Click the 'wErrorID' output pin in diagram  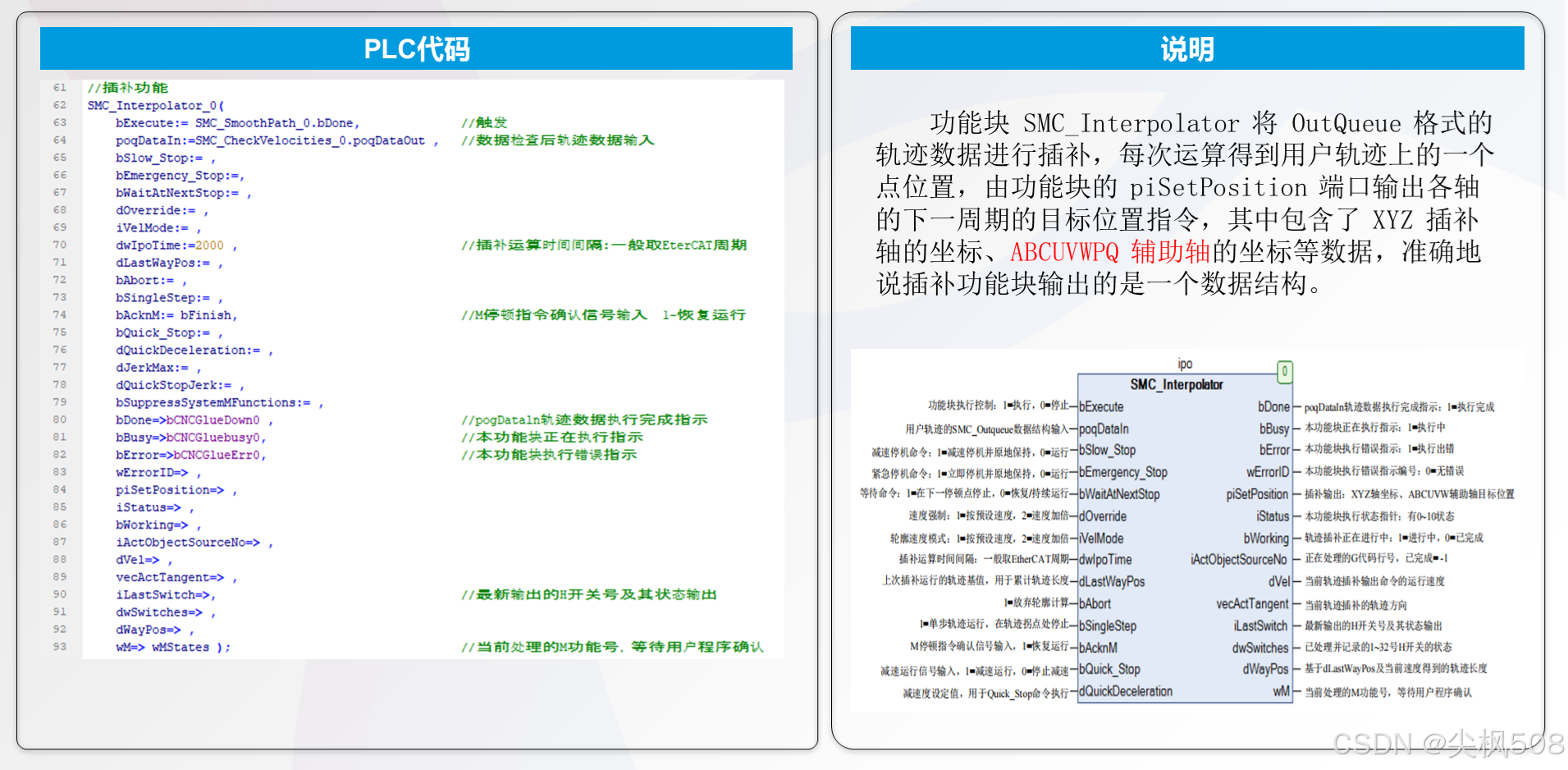1268,472
